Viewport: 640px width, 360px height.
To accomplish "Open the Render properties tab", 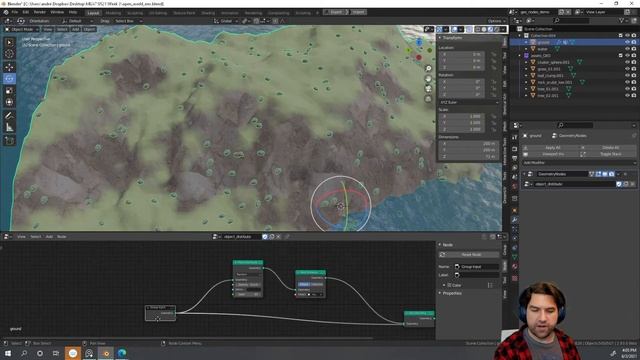I will point(515,148).
